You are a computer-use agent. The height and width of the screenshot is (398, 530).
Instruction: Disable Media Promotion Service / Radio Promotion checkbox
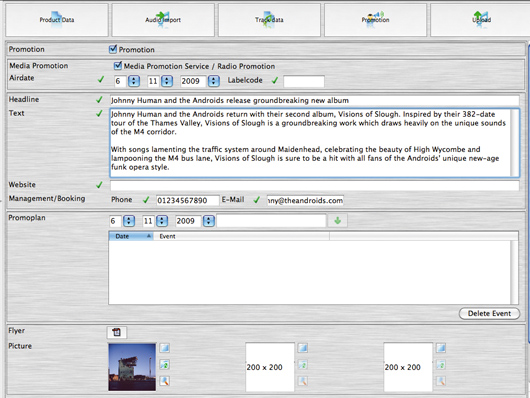click(118, 65)
